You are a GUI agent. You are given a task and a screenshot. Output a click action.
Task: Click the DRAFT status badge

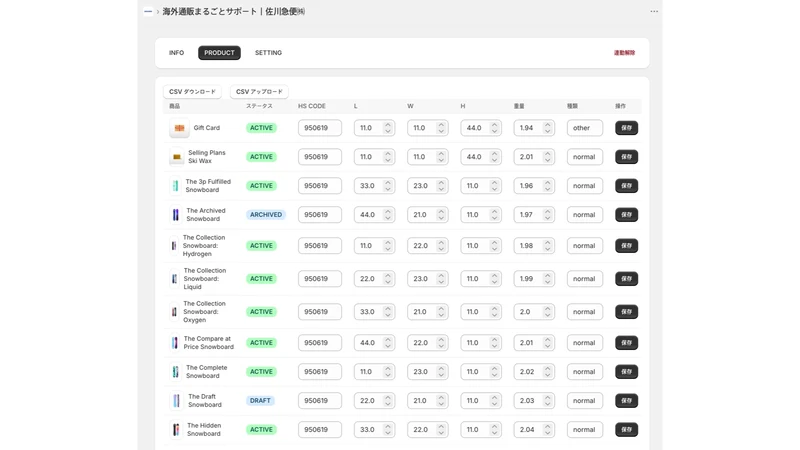point(260,401)
